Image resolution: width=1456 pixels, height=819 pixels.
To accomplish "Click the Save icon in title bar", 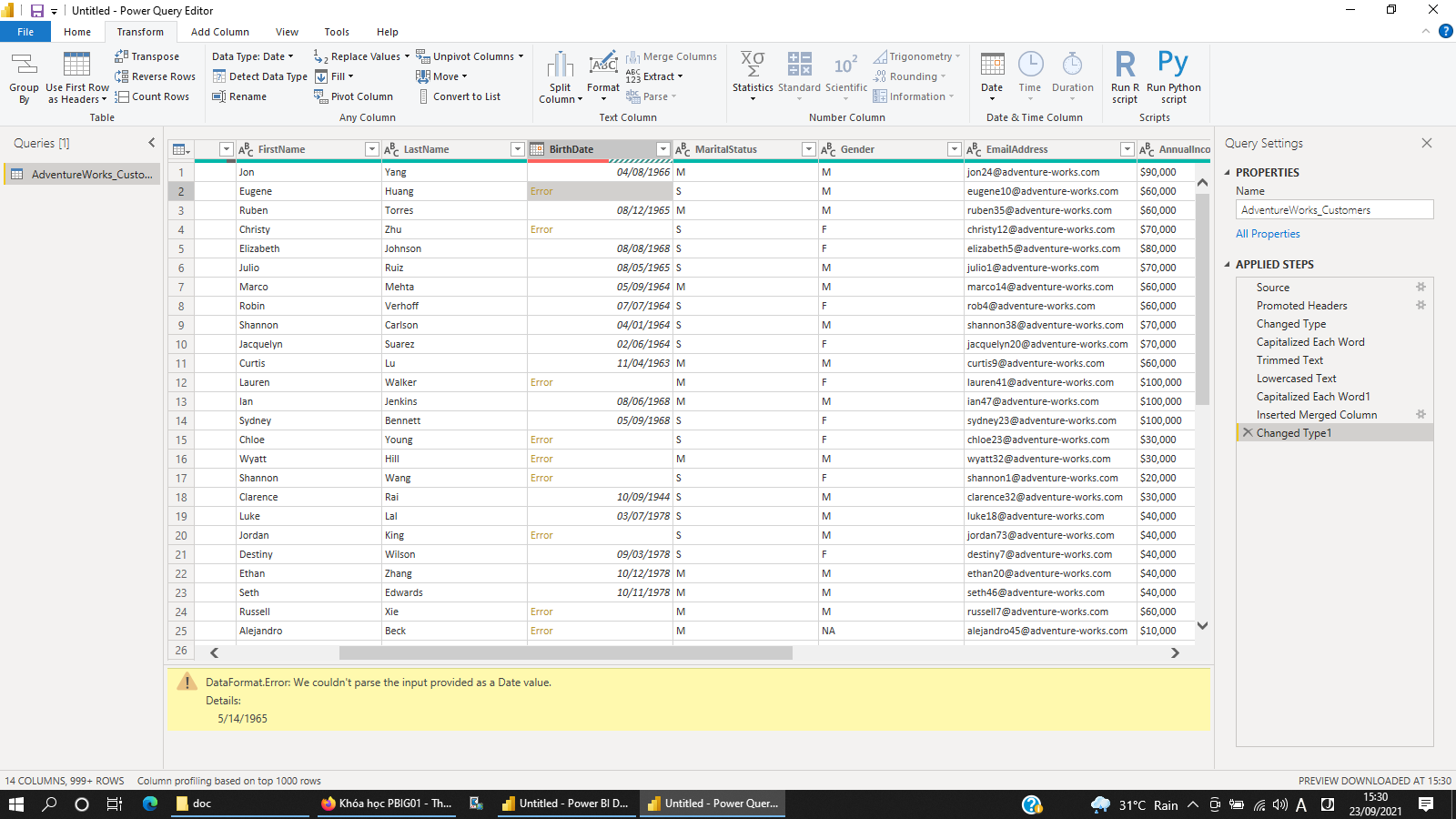I will click(x=37, y=11).
